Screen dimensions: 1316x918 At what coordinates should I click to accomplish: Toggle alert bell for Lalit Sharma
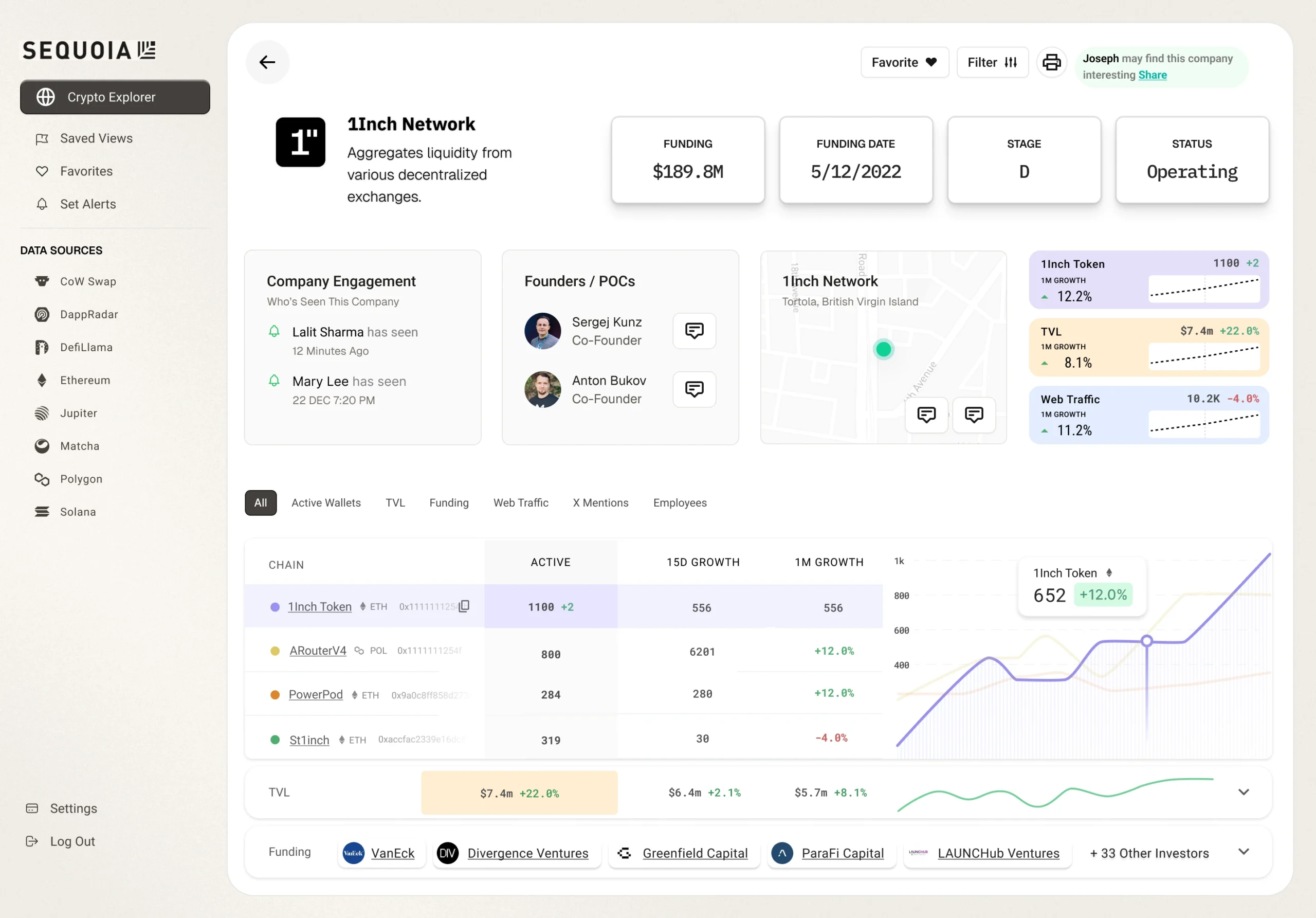click(x=275, y=331)
